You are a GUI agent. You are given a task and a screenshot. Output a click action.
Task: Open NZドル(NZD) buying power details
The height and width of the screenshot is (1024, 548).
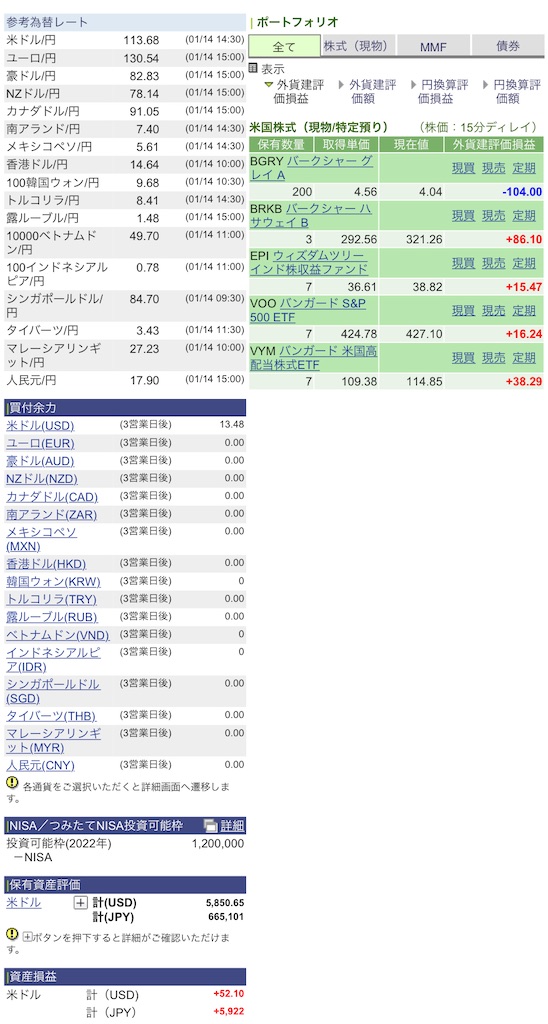pyautogui.click(x=42, y=479)
